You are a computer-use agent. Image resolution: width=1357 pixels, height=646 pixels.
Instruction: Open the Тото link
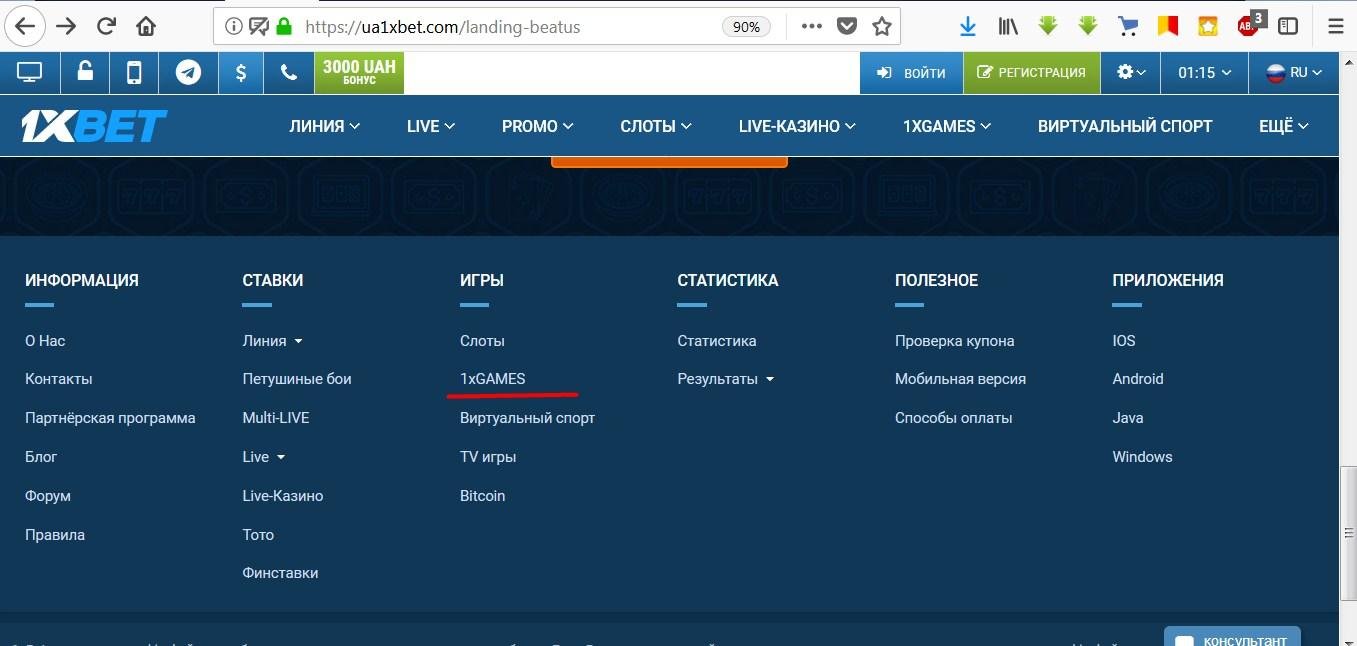tap(258, 535)
